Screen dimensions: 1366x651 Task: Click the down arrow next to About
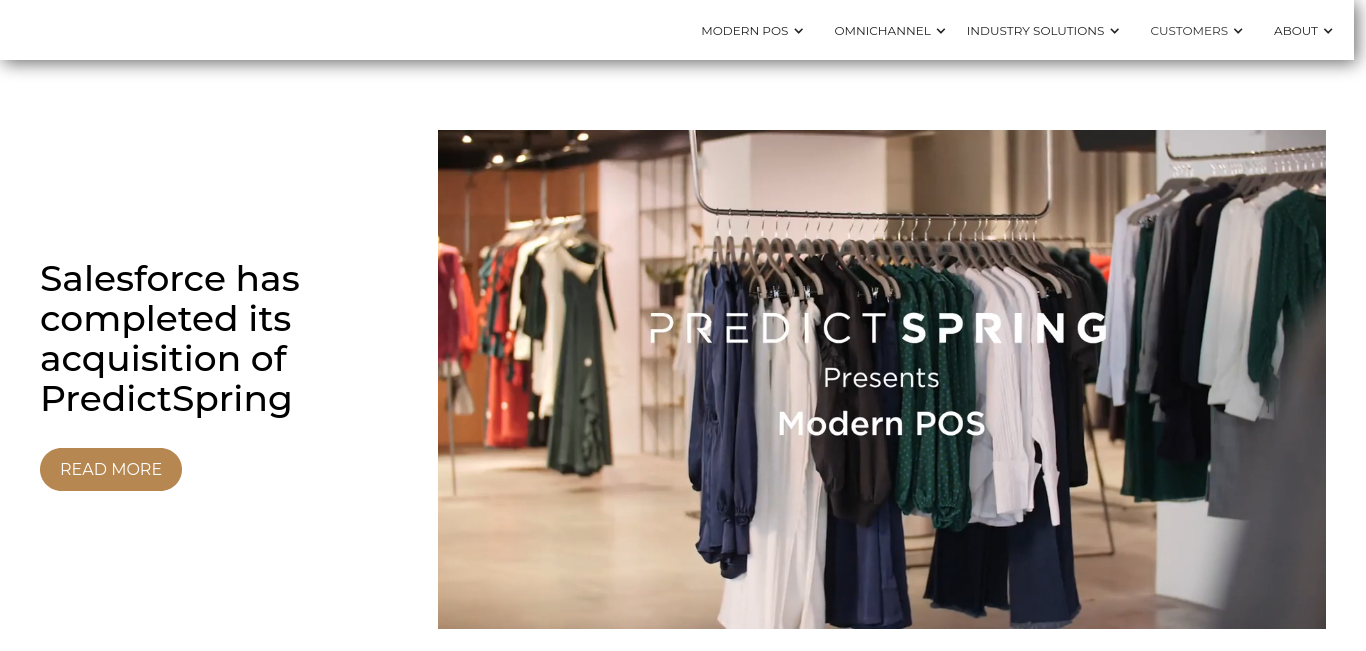point(1328,31)
